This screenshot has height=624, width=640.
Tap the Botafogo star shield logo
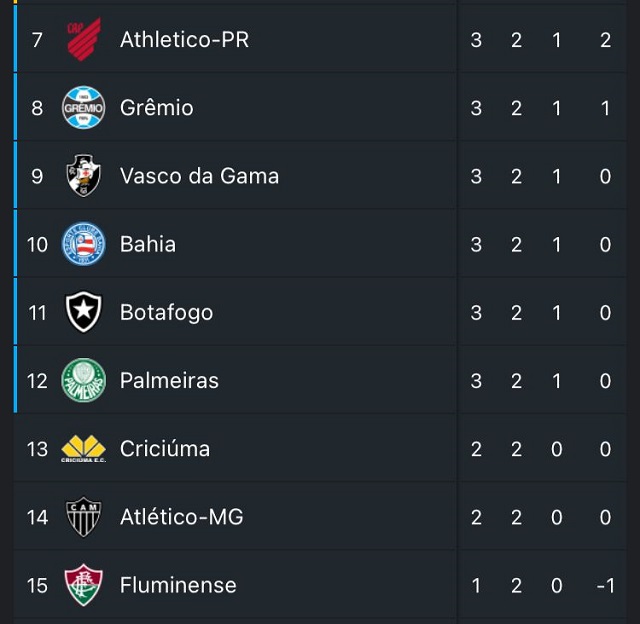84,312
